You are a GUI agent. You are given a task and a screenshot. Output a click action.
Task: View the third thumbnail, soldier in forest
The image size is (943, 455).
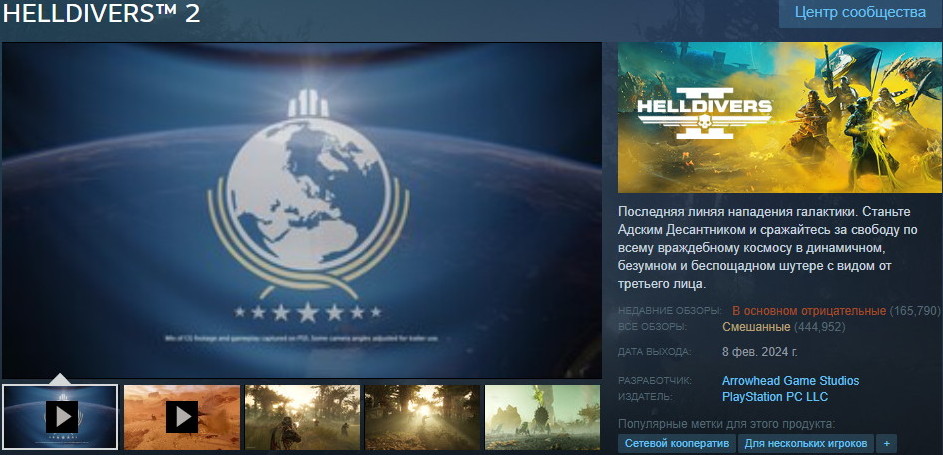pyautogui.click(x=302, y=417)
